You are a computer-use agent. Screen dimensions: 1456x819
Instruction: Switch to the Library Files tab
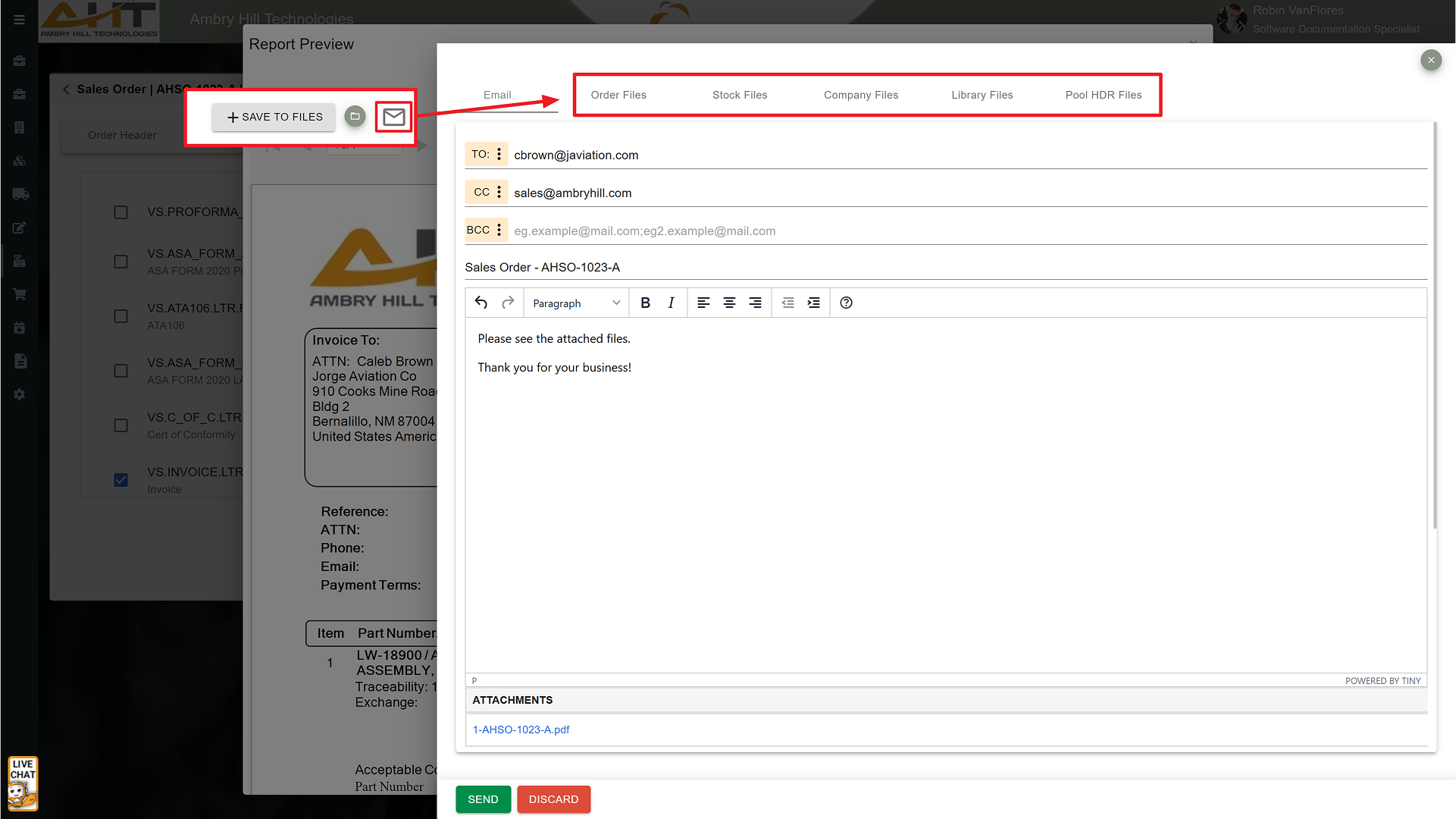click(982, 95)
